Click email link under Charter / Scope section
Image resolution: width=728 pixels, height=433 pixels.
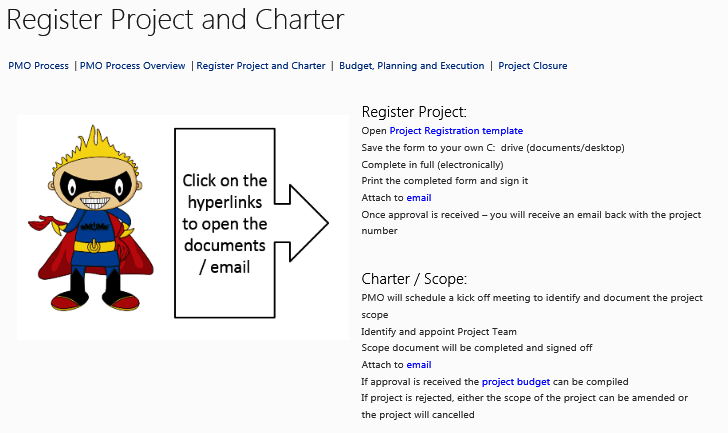point(419,365)
